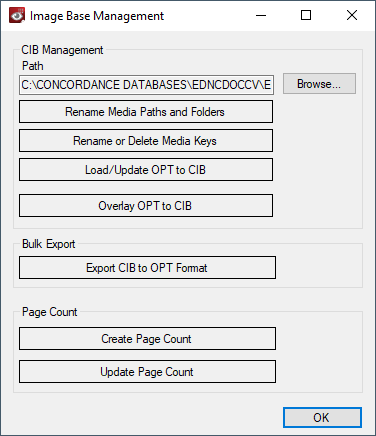Run Update Page Count

[x=147, y=372]
